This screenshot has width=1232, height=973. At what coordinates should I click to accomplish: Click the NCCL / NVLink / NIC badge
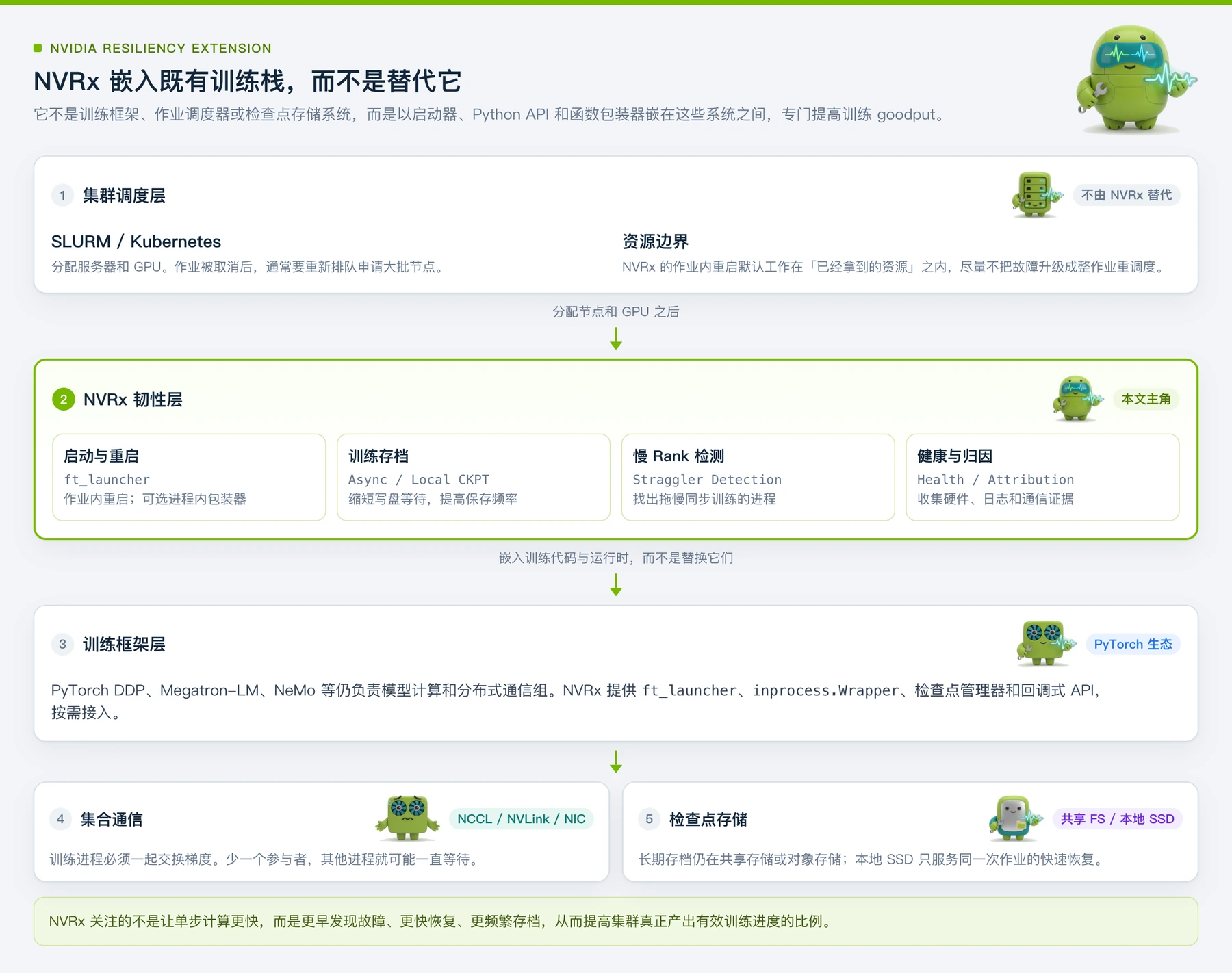[521, 819]
